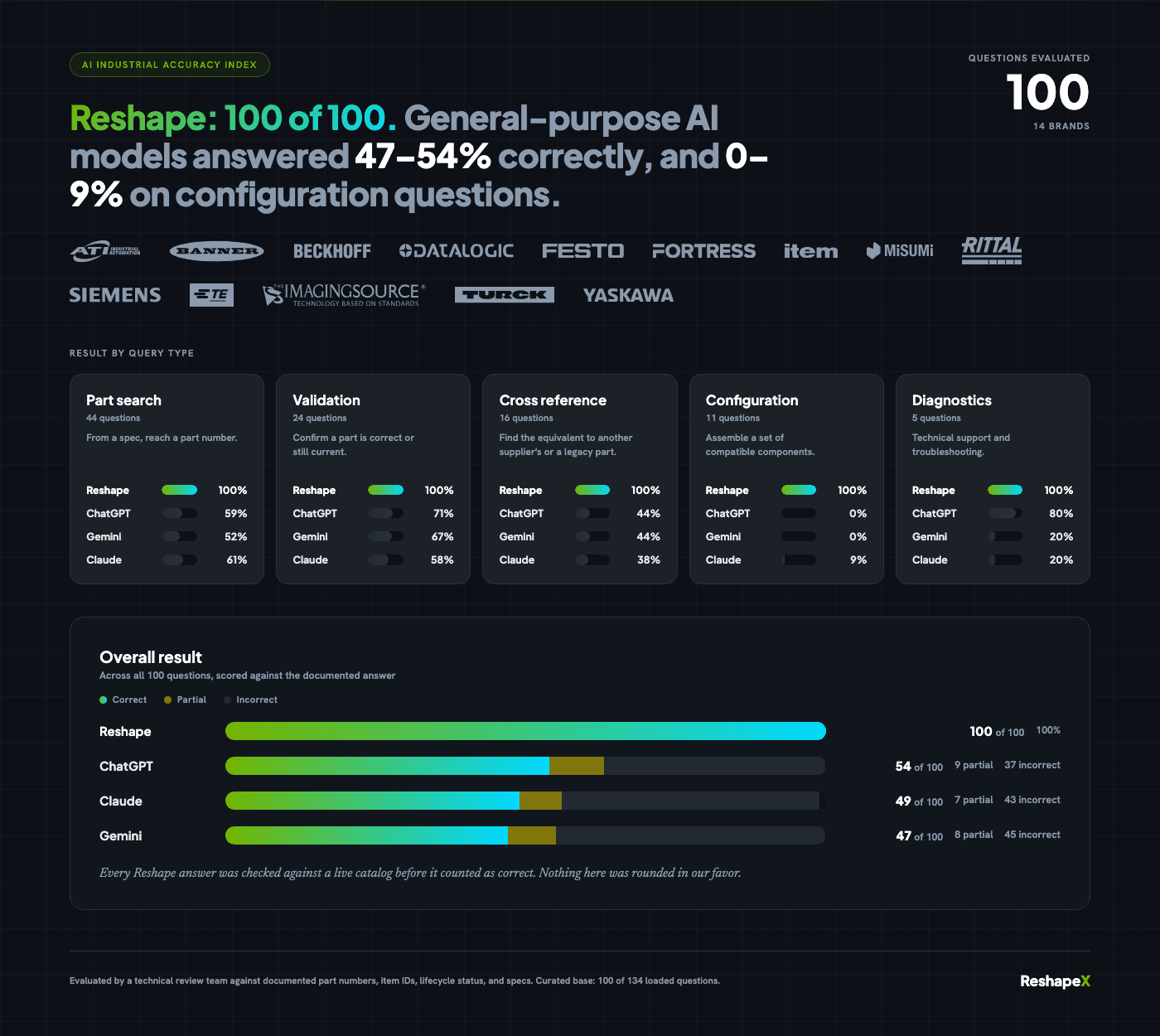Open The Imaging Source logo

point(344,295)
